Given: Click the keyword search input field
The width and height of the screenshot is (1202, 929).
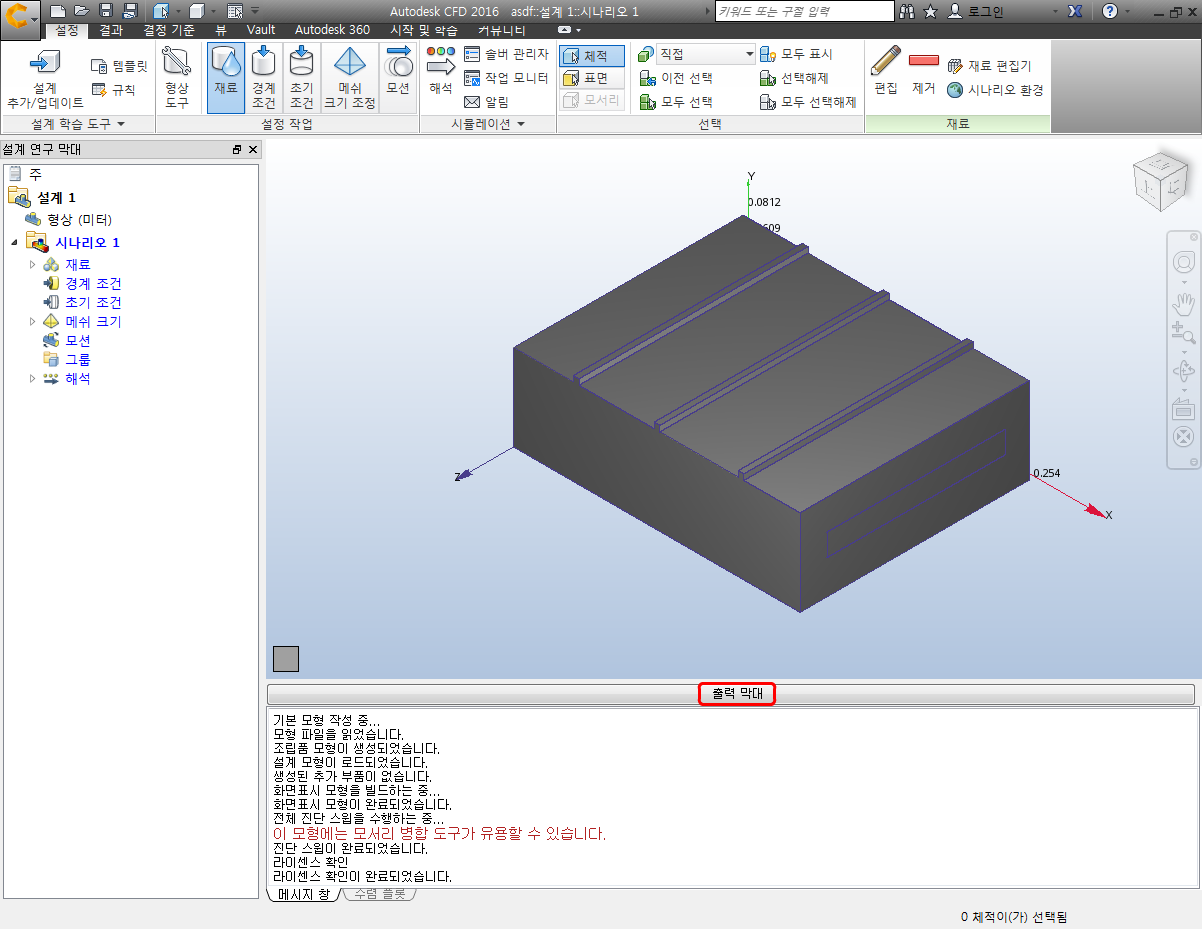Looking at the screenshot, I should [804, 11].
